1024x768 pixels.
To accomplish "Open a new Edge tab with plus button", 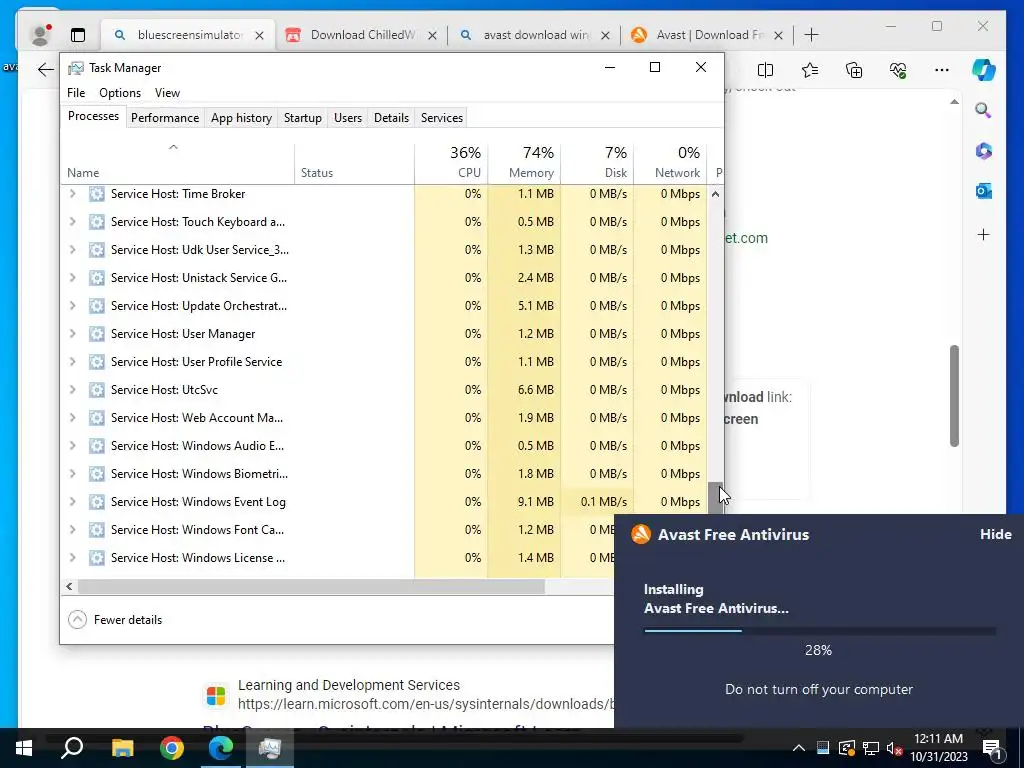I will [x=812, y=35].
